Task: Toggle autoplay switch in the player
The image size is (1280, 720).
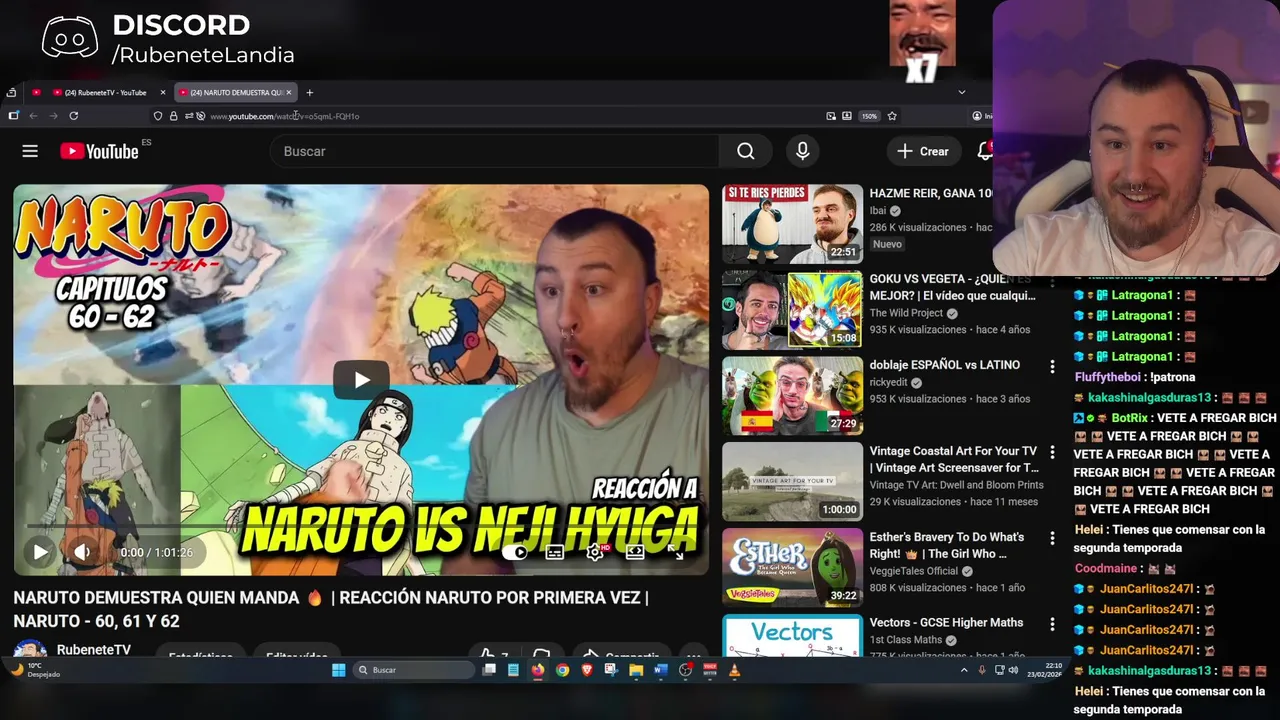Action: tap(515, 552)
